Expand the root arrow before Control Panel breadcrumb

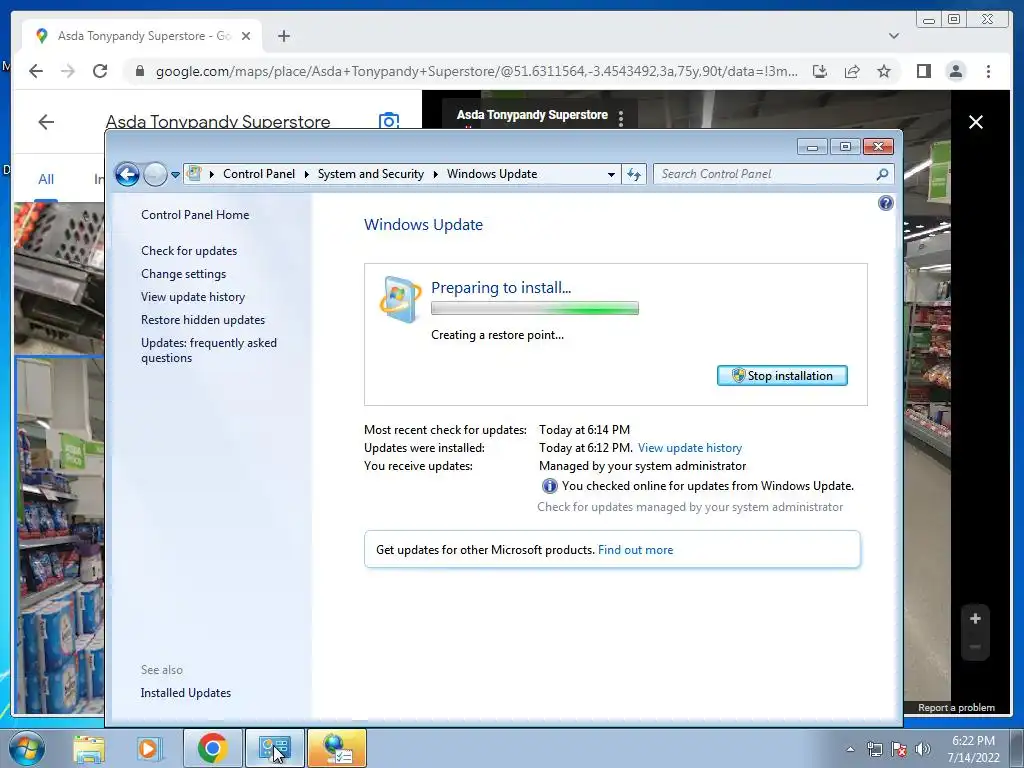(212, 174)
